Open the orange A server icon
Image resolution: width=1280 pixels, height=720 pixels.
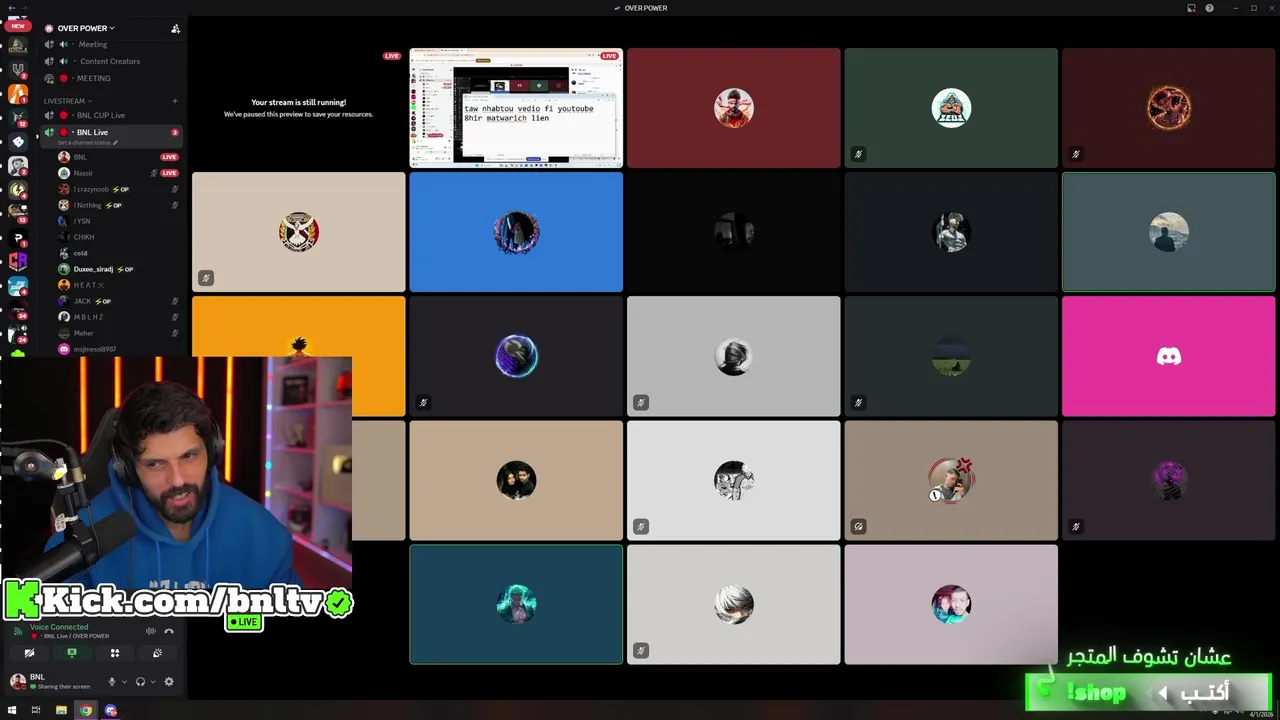click(18, 93)
